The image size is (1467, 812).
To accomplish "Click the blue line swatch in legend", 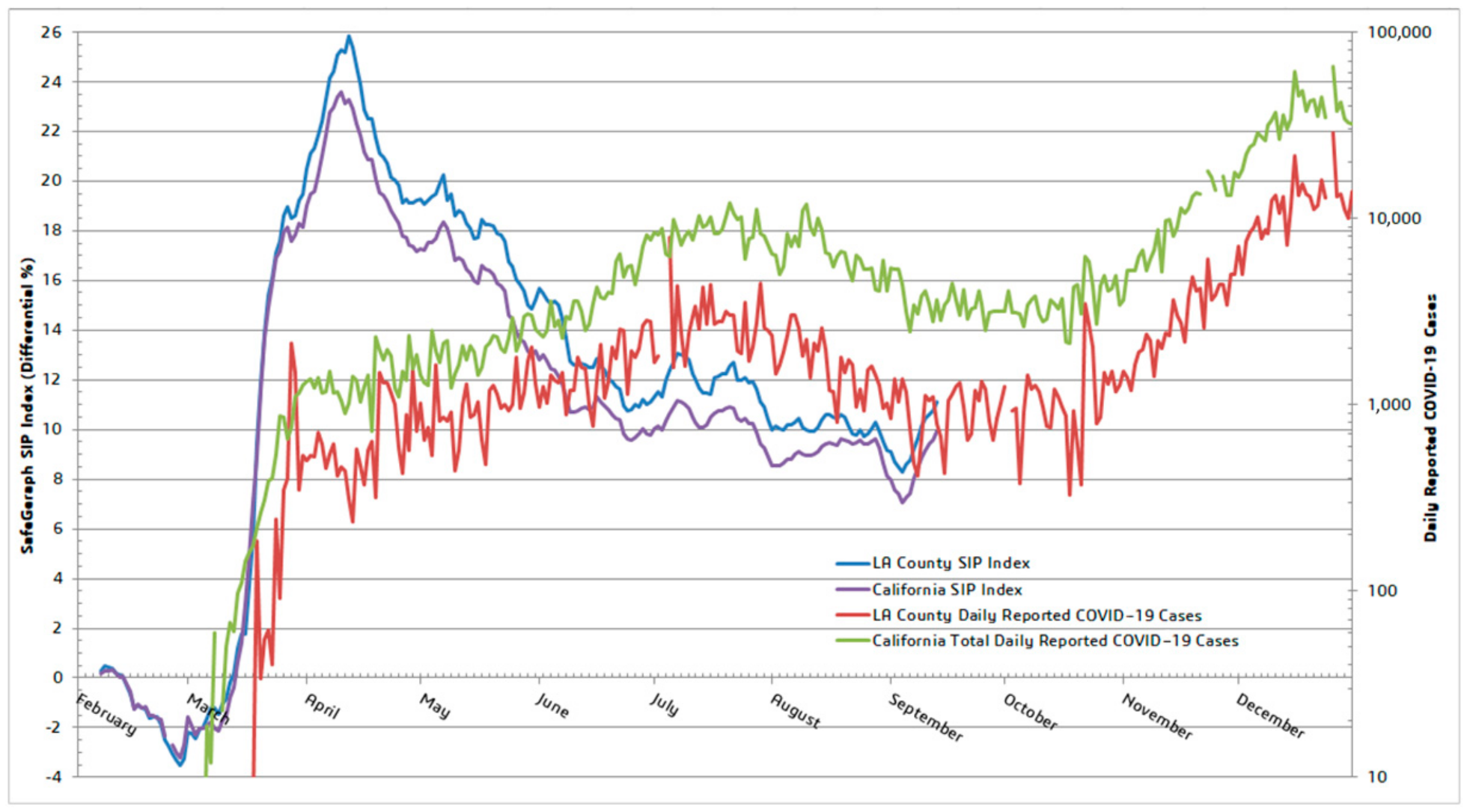I will (x=853, y=564).
